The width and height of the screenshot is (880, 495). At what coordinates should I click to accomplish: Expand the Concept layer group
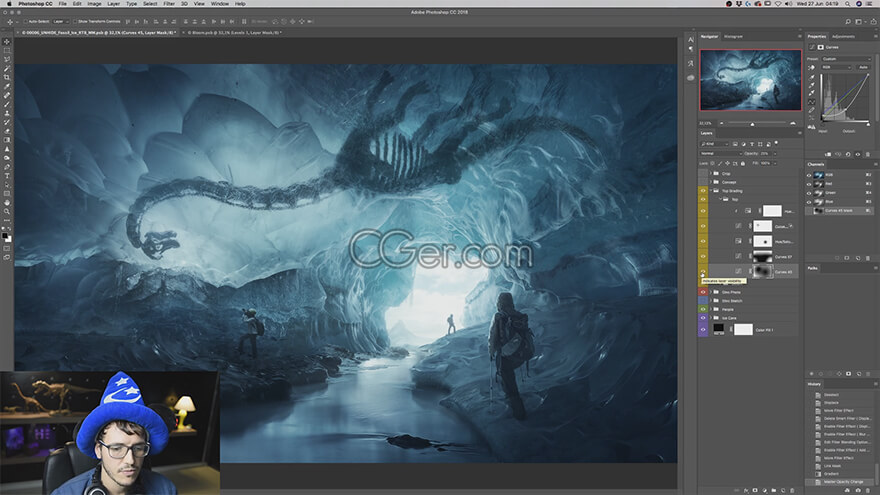pos(711,182)
